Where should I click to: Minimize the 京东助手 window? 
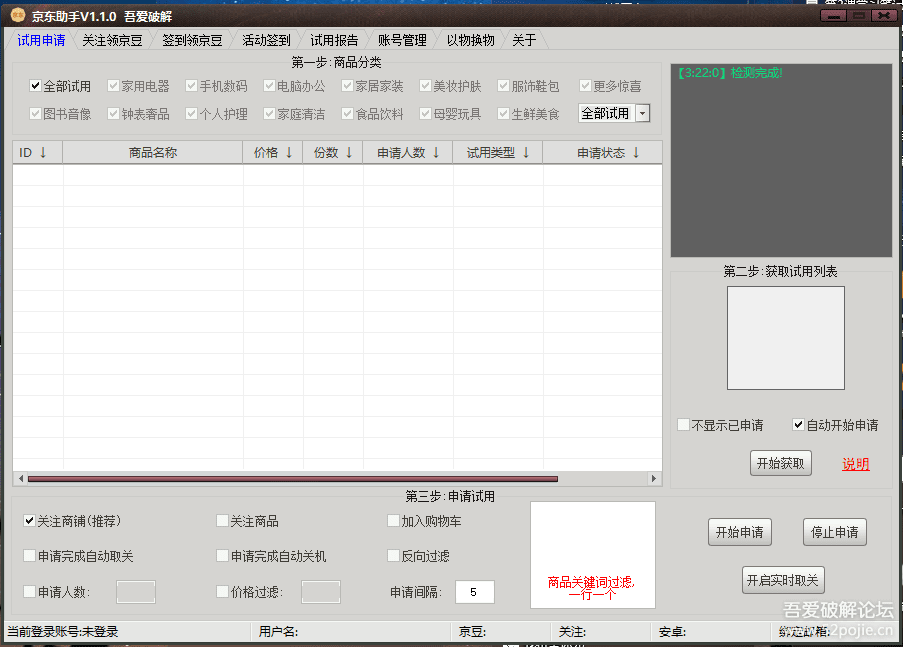[x=833, y=15]
